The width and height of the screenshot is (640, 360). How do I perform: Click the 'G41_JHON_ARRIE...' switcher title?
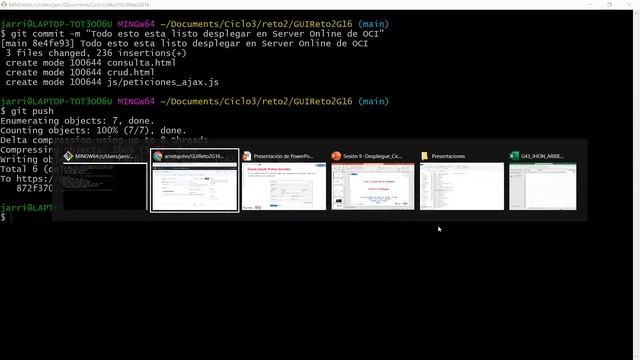(x=542, y=156)
